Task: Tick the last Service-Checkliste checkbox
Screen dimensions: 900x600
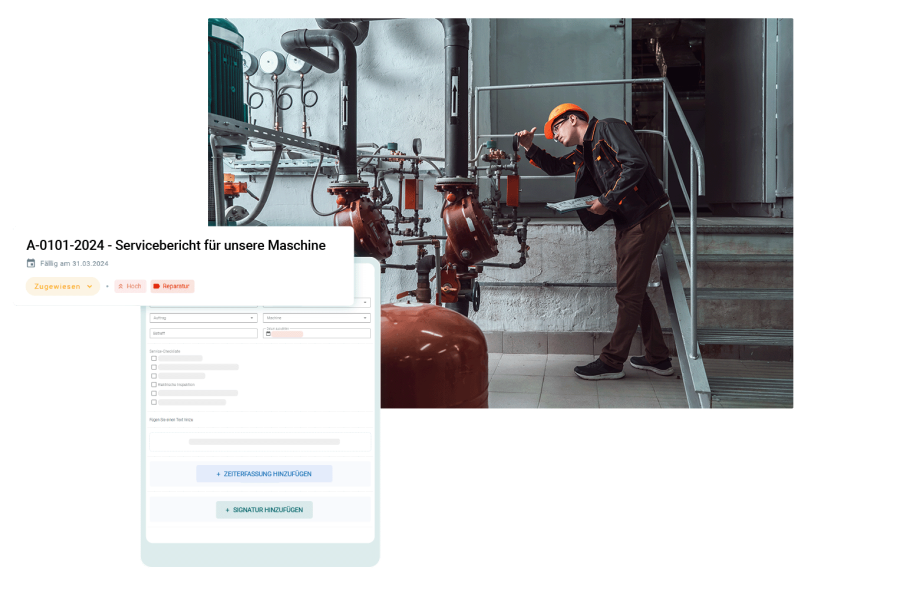Action: pyautogui.click(x=154, y=402)
